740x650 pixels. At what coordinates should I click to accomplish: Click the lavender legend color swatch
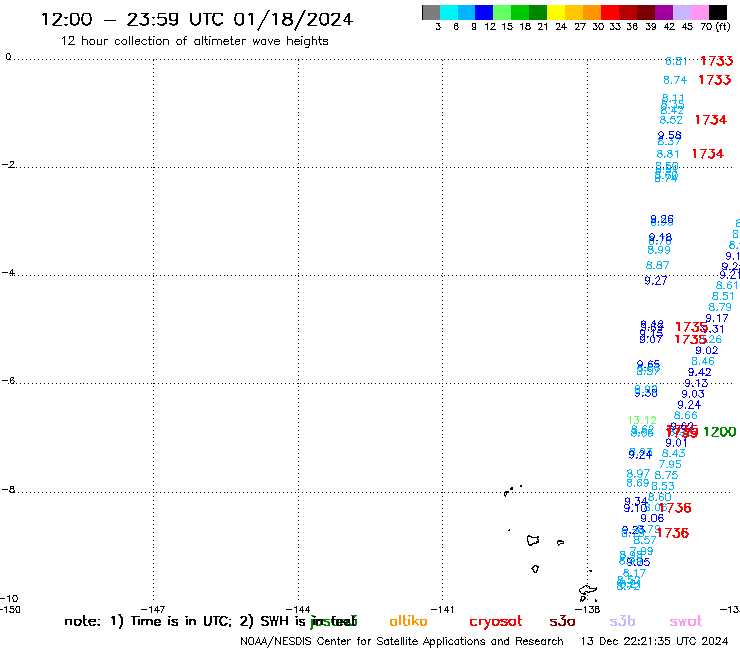682,12
